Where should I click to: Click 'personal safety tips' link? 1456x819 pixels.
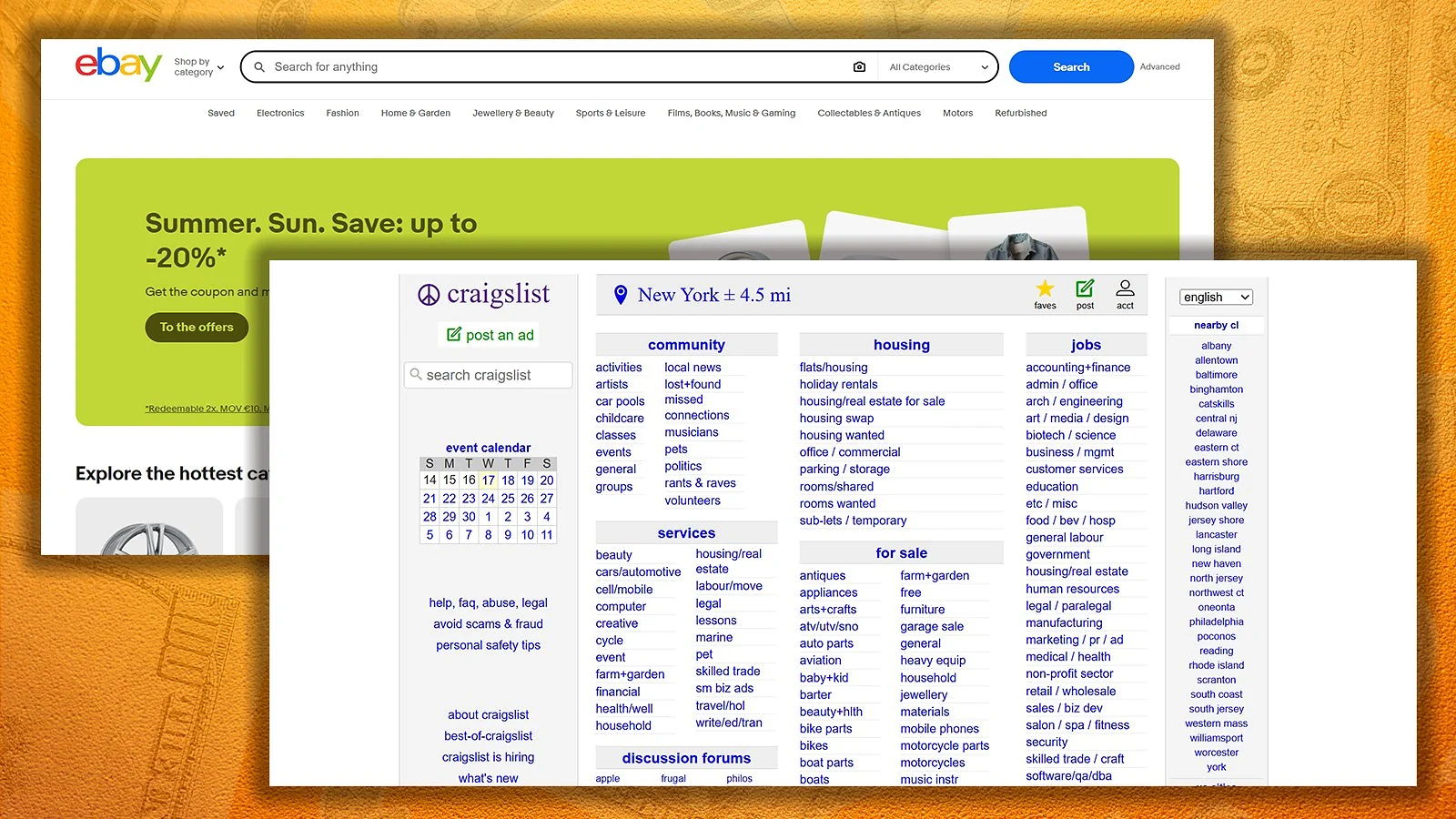[x=488, y=645]
